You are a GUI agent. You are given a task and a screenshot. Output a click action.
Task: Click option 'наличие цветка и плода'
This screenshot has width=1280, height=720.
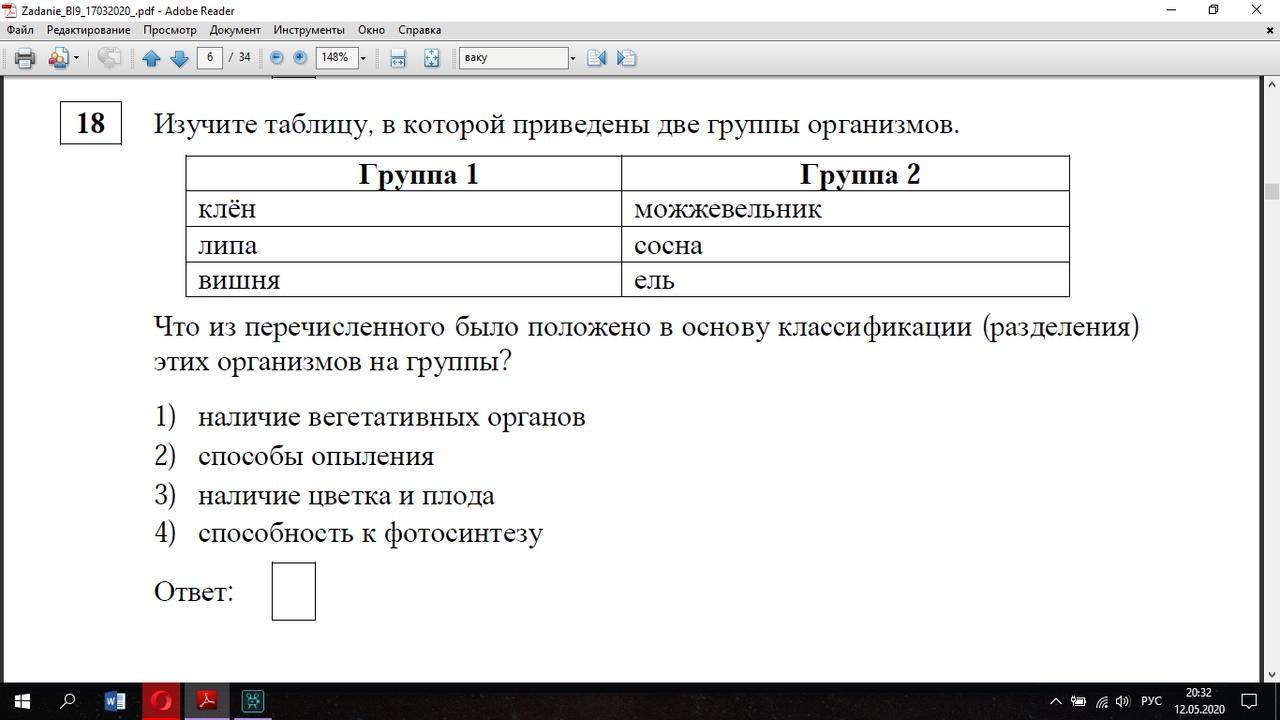[x=346, y=495]
